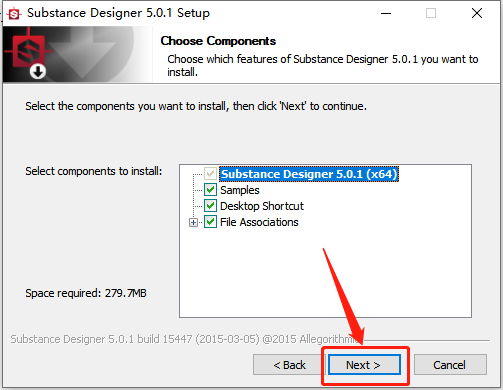Click the greyed Substance Designer 5.0.1 (x64) checkbox
503x390 pixels.
pos(210,174)
